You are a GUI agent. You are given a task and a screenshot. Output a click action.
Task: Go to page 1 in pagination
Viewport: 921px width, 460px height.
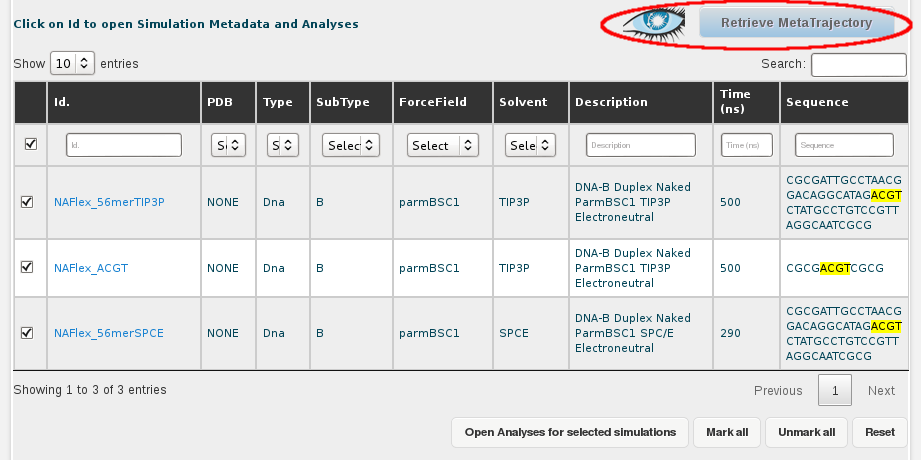point(833,391)
